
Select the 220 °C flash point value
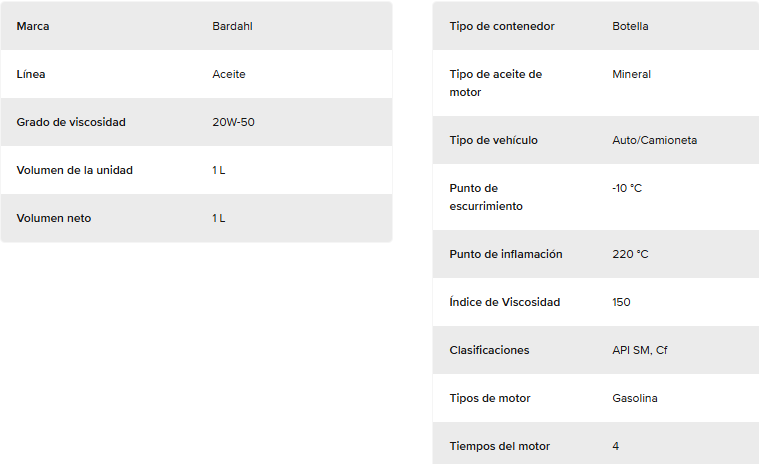(x=630, y=254)
